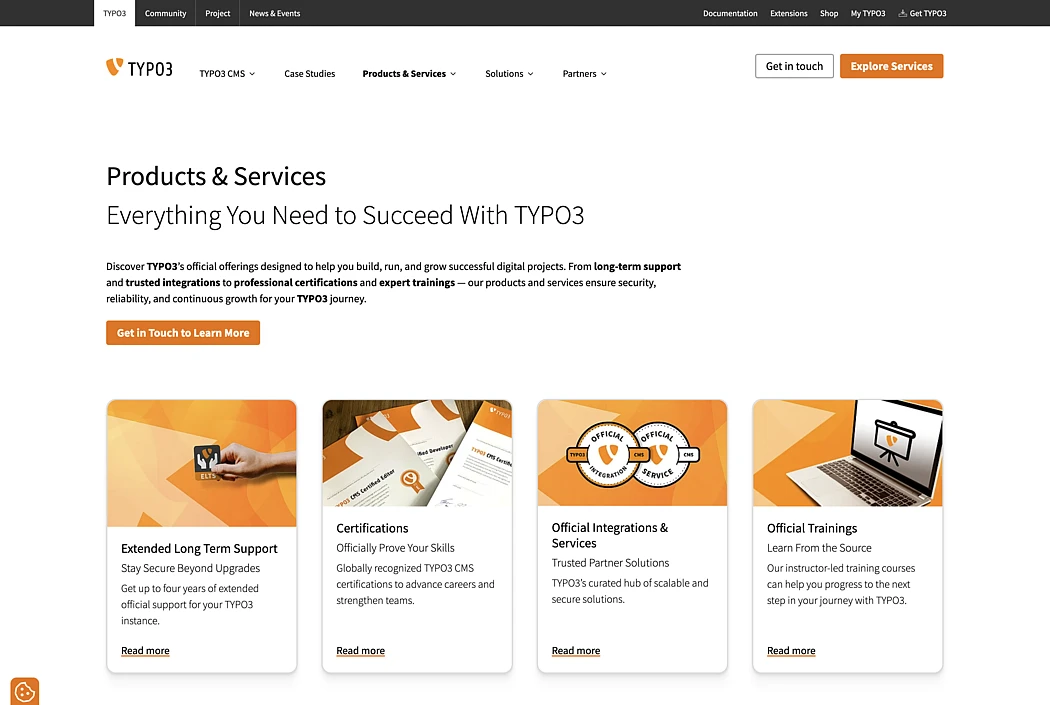Follow Read more under Official Trainings

[791, 651]
